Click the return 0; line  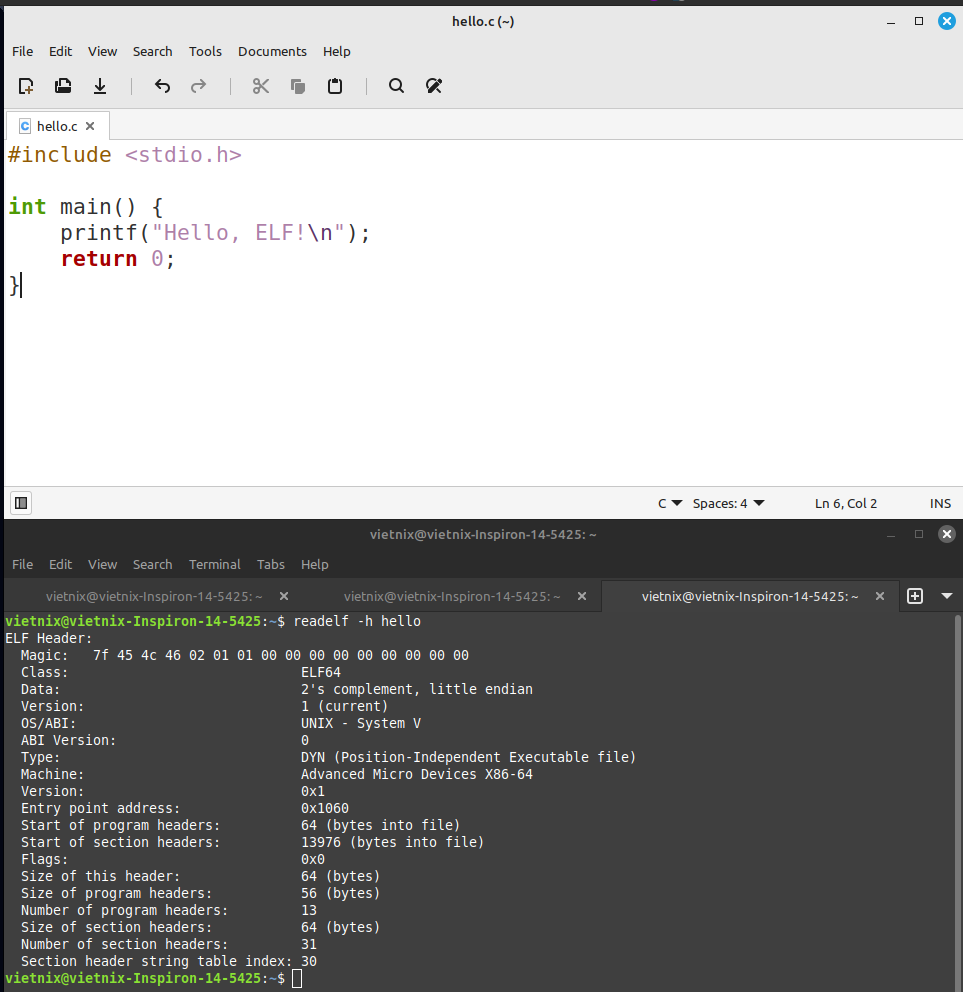[x=118, y=259]
